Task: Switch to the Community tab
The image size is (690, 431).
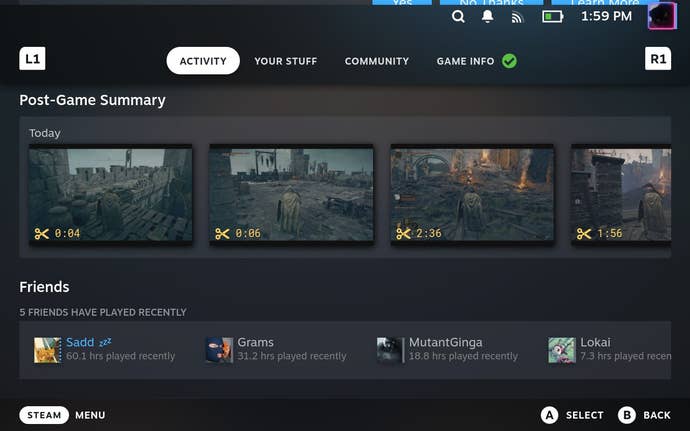Action: click(377, 61)
